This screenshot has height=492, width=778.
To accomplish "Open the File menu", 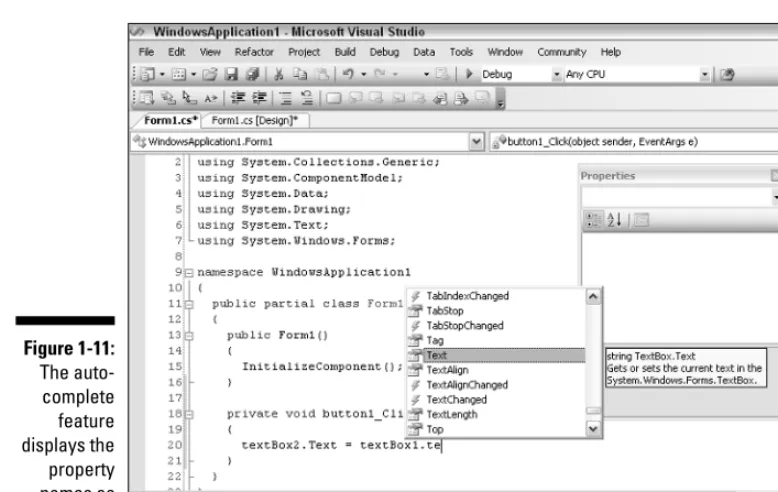I will pos(146,52).
